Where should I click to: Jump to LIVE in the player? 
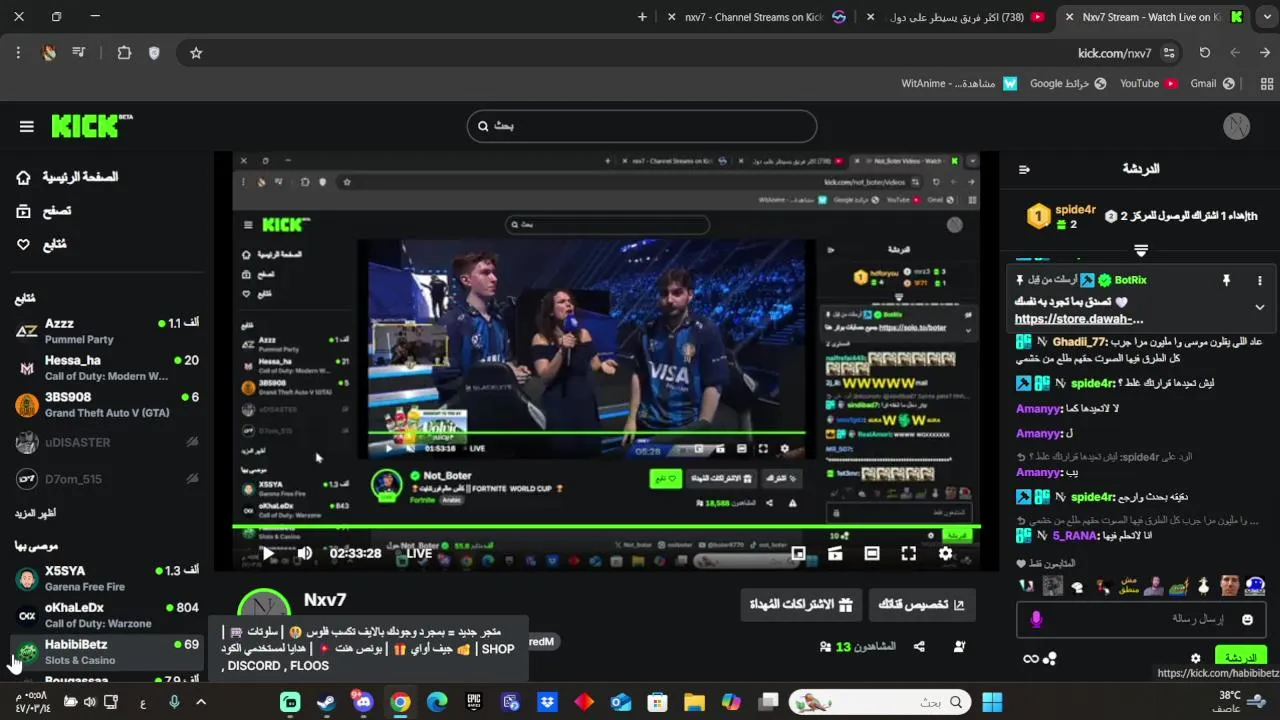pyautogui.click(x=419, y=553)
